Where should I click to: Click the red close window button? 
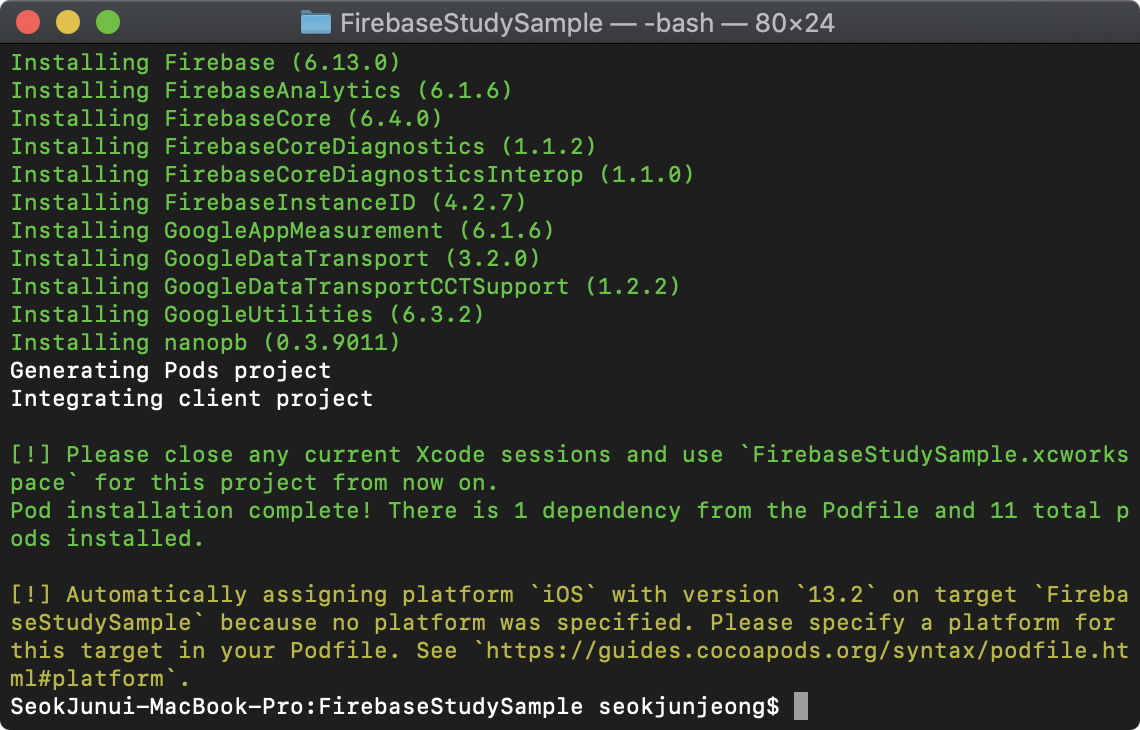(28, 23)
